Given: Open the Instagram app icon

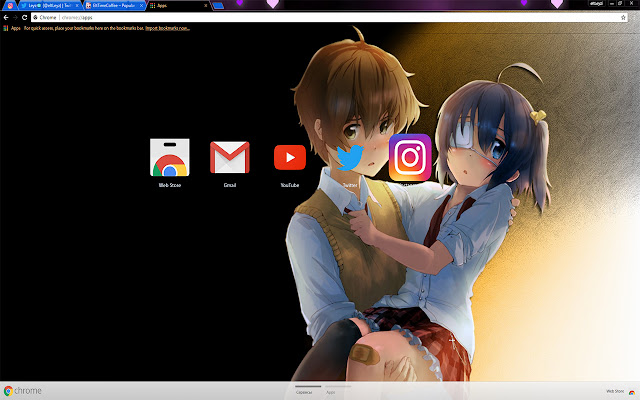Looking at the screenshot, I should point(410,158).
